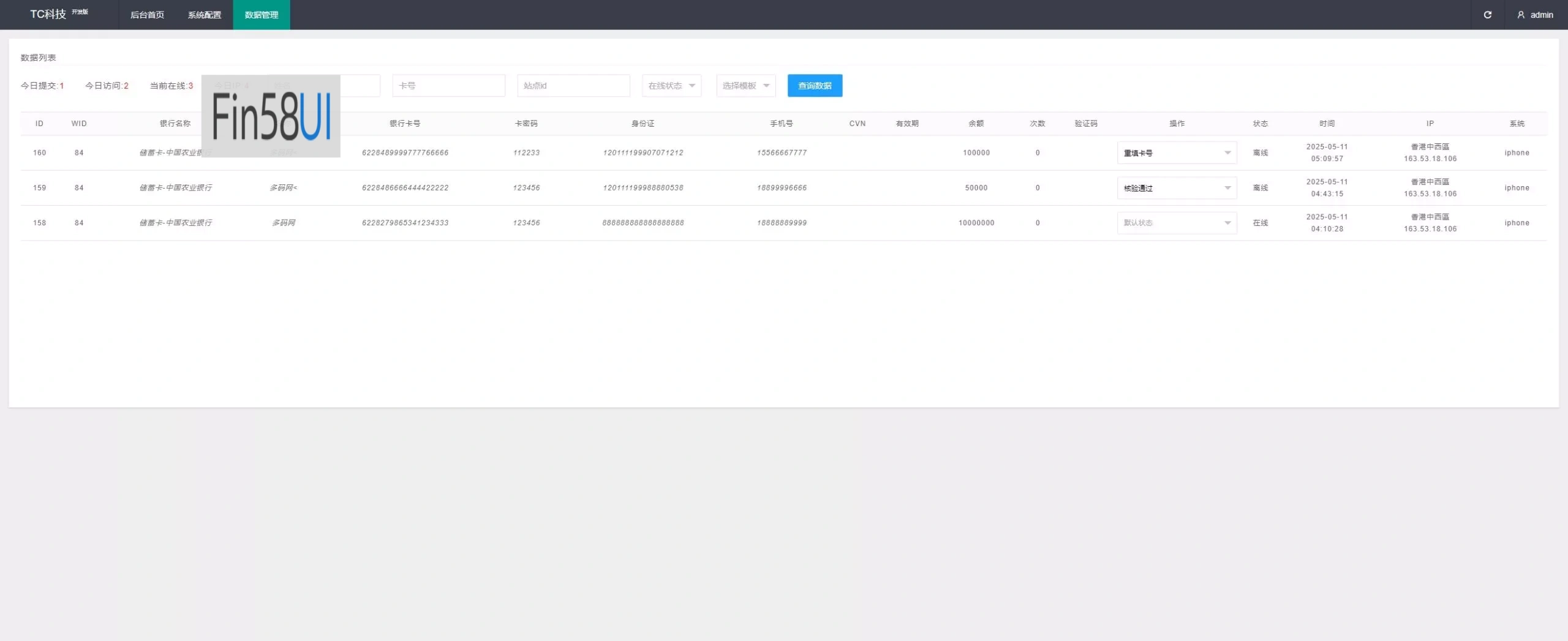Viewport: 1568px width, 641px height.
Task: Open the 默认状态 action dropdown in row 158
Action: [x=1176, y=223]
